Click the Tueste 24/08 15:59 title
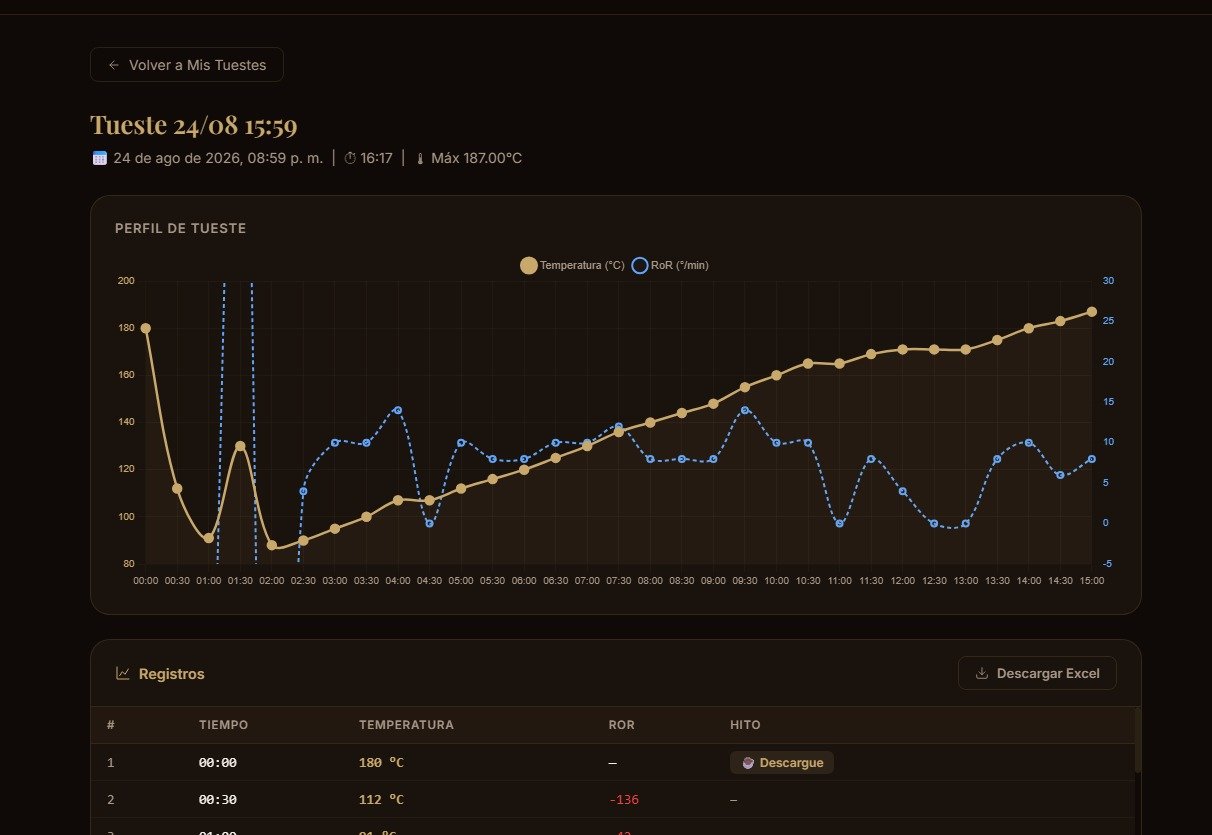This screenshot has width=1212, height=835. [x=194, y=125]
